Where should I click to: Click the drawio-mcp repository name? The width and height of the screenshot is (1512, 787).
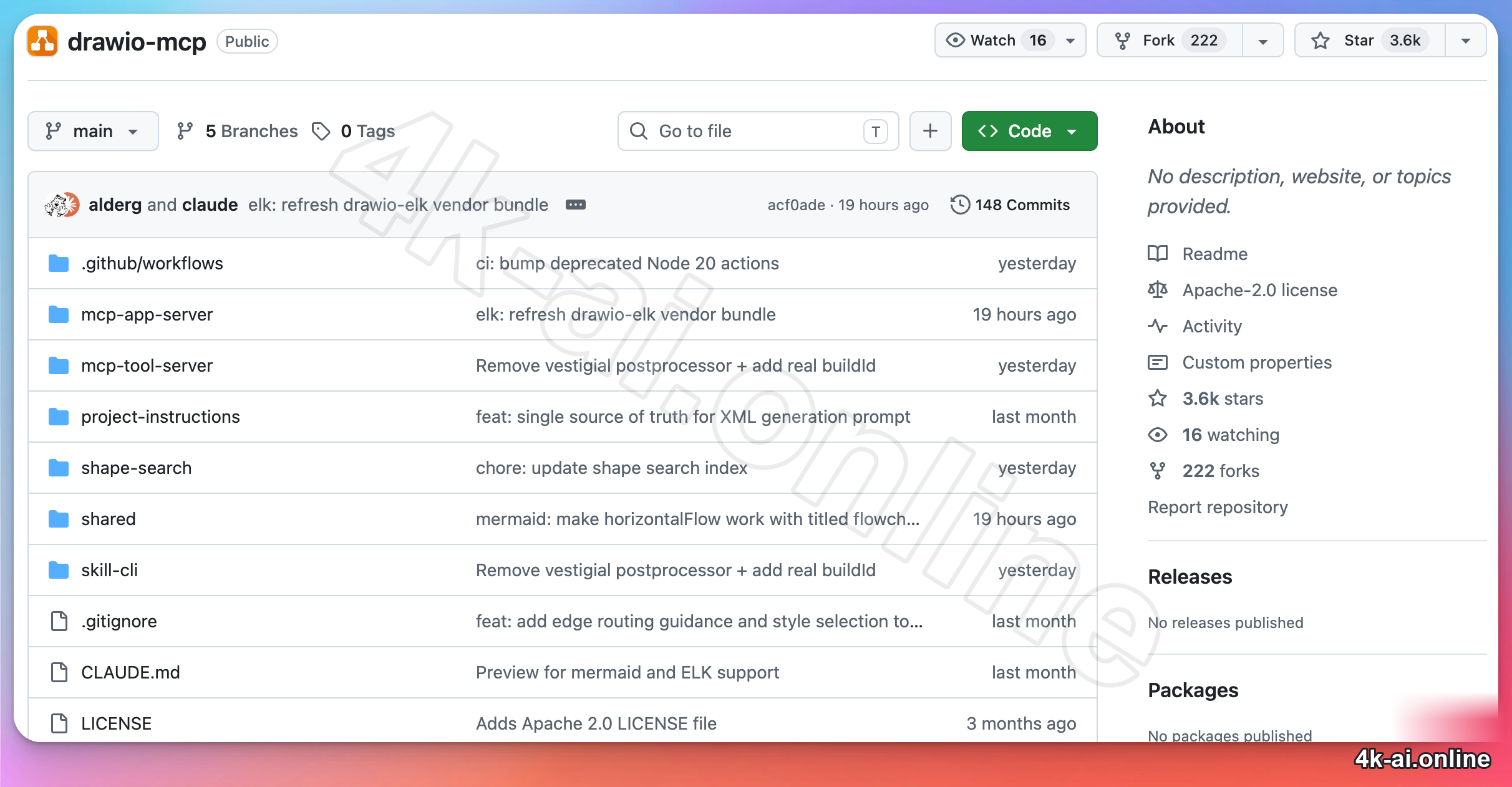137,42
